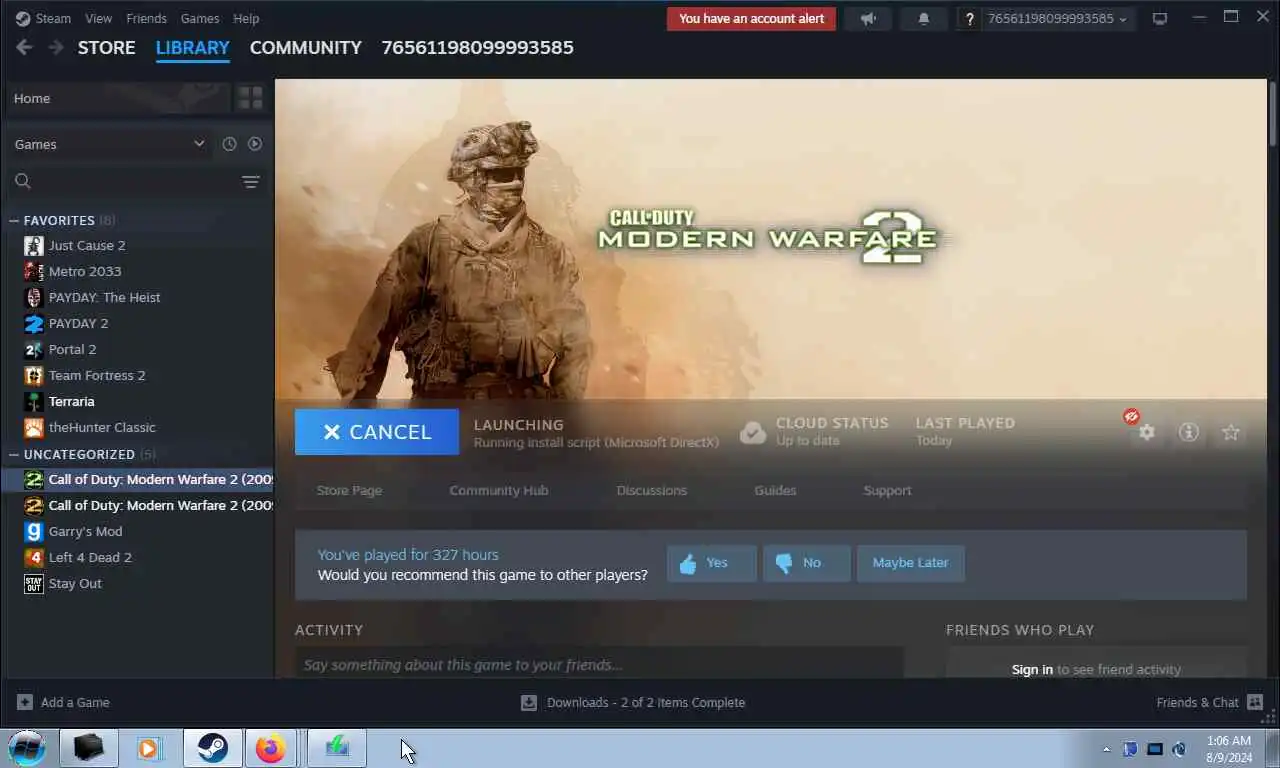Viewport: 1280px width, 768px height.
Task: Click the thumbs up Yes button
Action: tap(712, 563)
